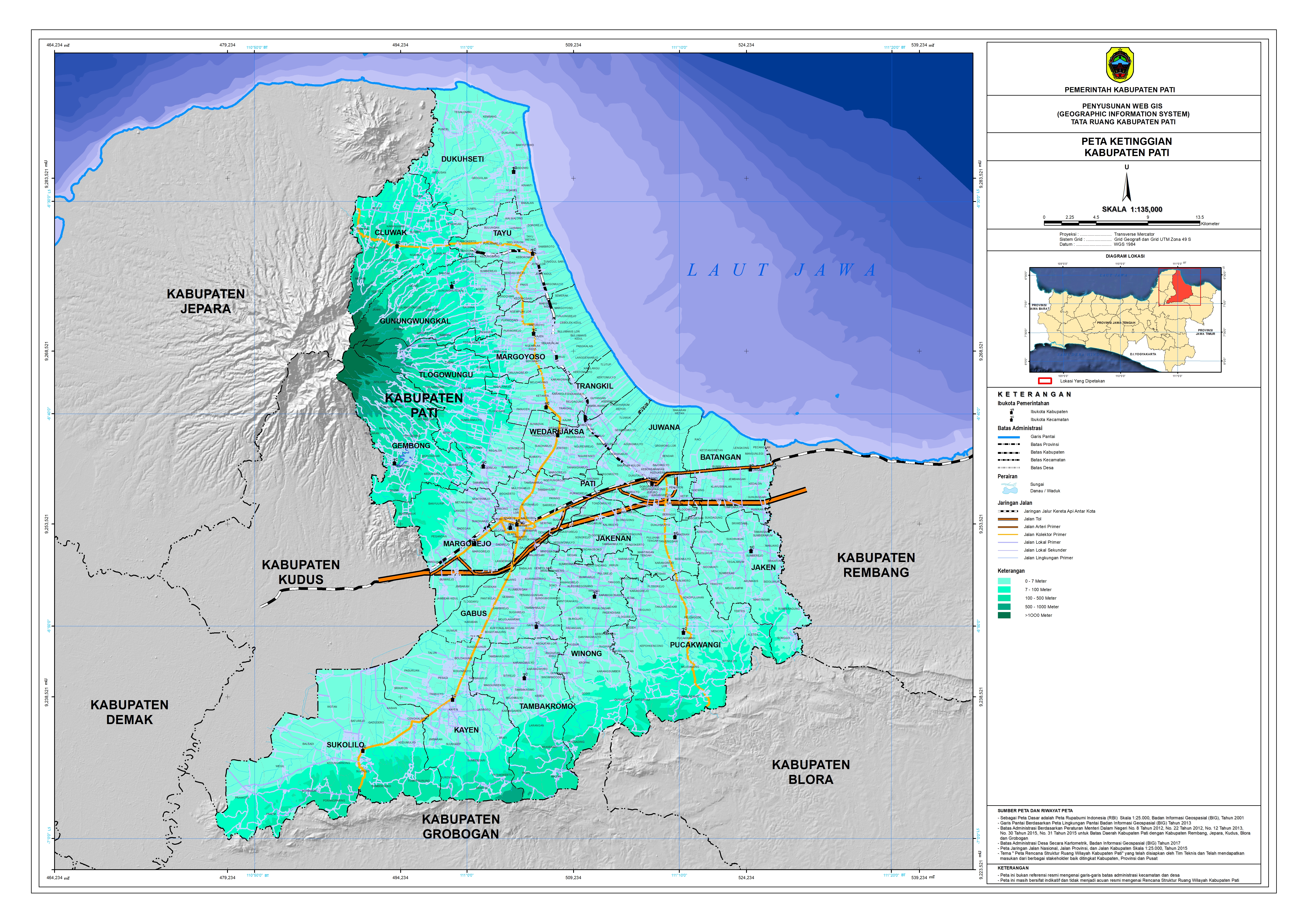
Task: Click the north arrow compass symbol
Action: click(1127, 187)
